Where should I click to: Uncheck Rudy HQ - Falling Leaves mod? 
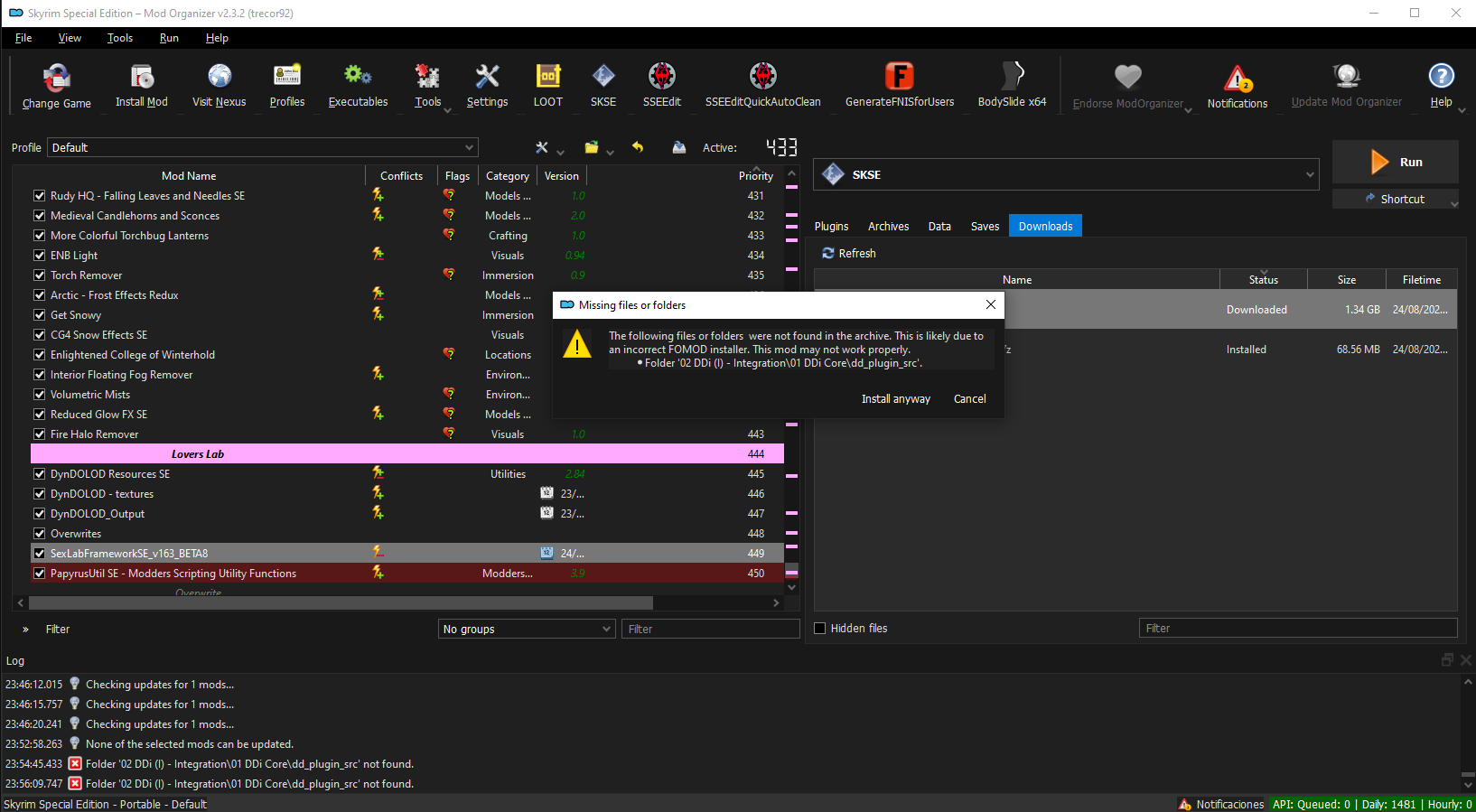click(x=40, y=195)
